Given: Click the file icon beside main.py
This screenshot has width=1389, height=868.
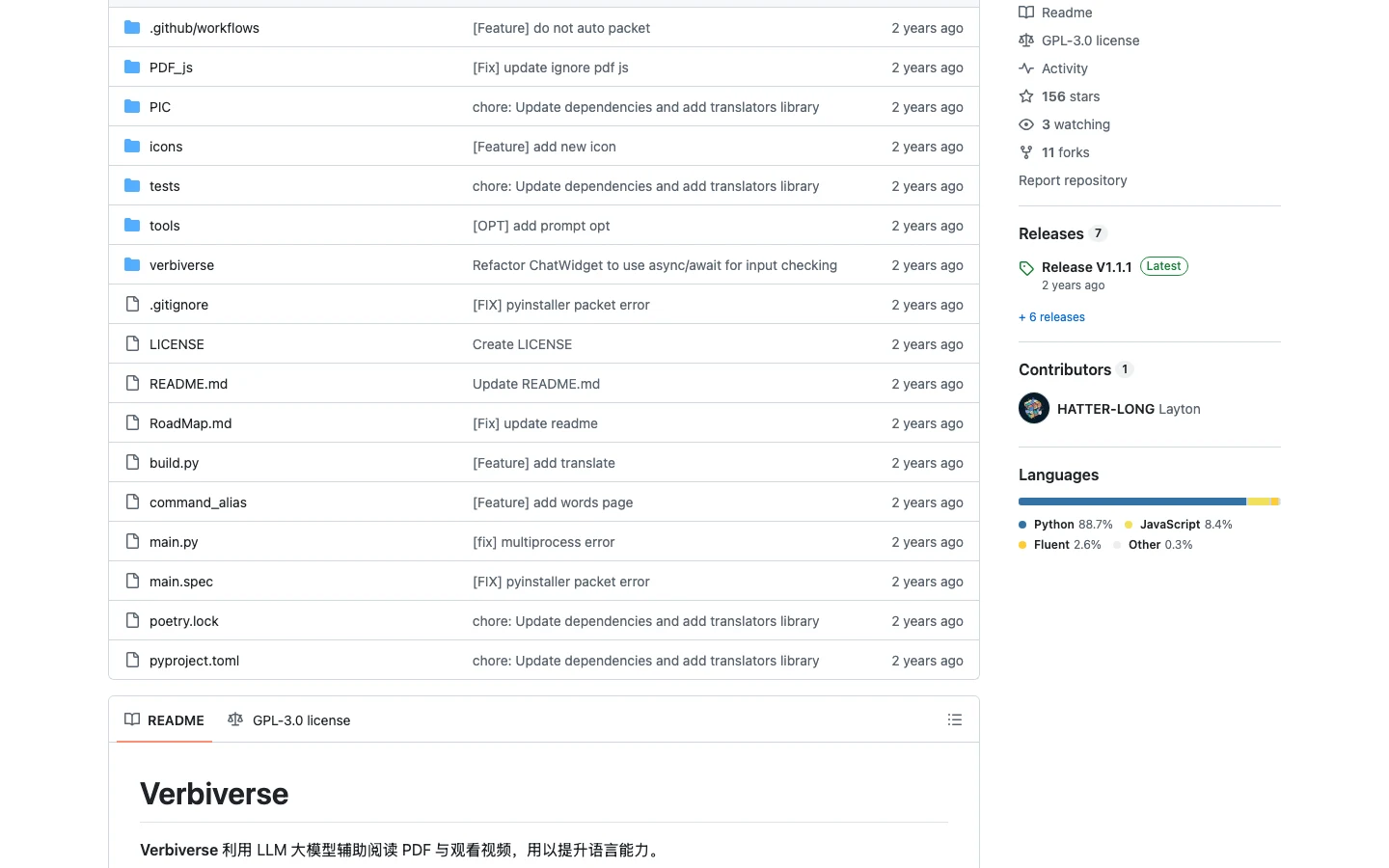Looking at the screenshot, I should [132, 542].
